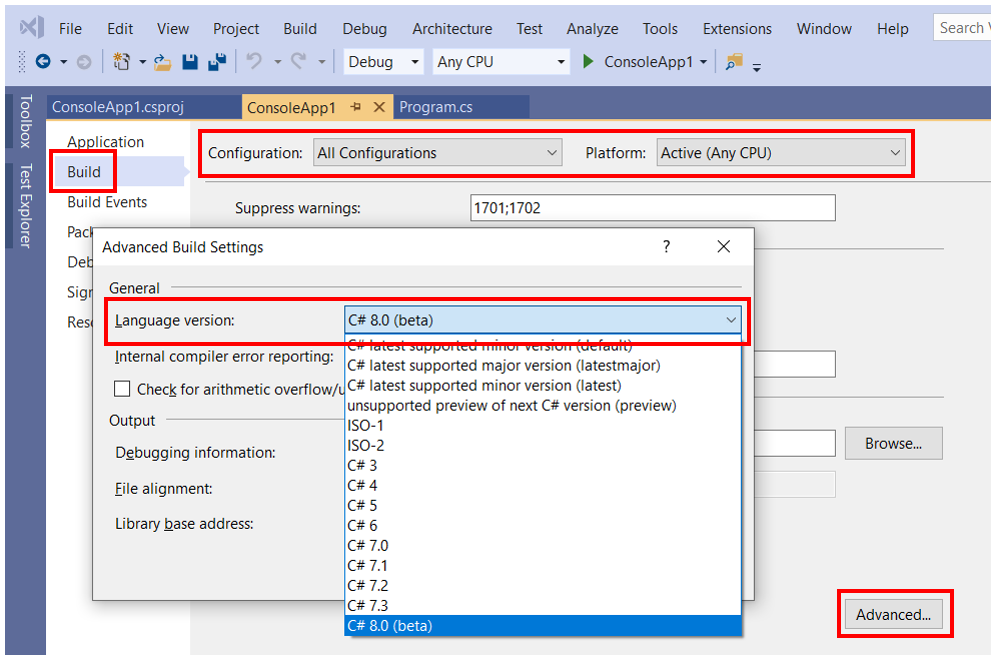Open the Platform combo box
Screen dimensions: 995x661
pos(781,153)
